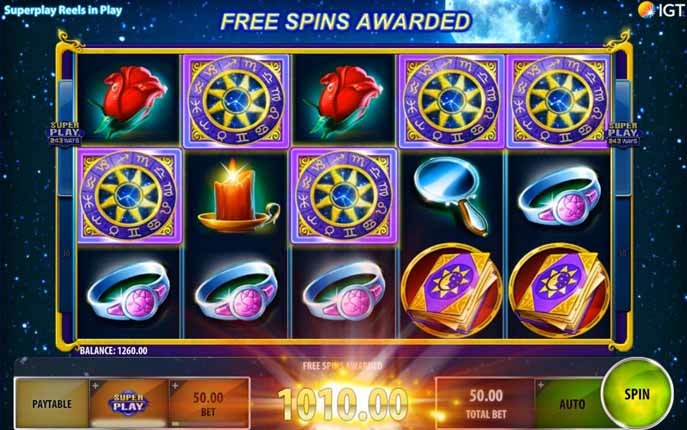
Task: Select the ring symbol in bottom-left reel
Action: pyautogui.click(x=128, y=290)
